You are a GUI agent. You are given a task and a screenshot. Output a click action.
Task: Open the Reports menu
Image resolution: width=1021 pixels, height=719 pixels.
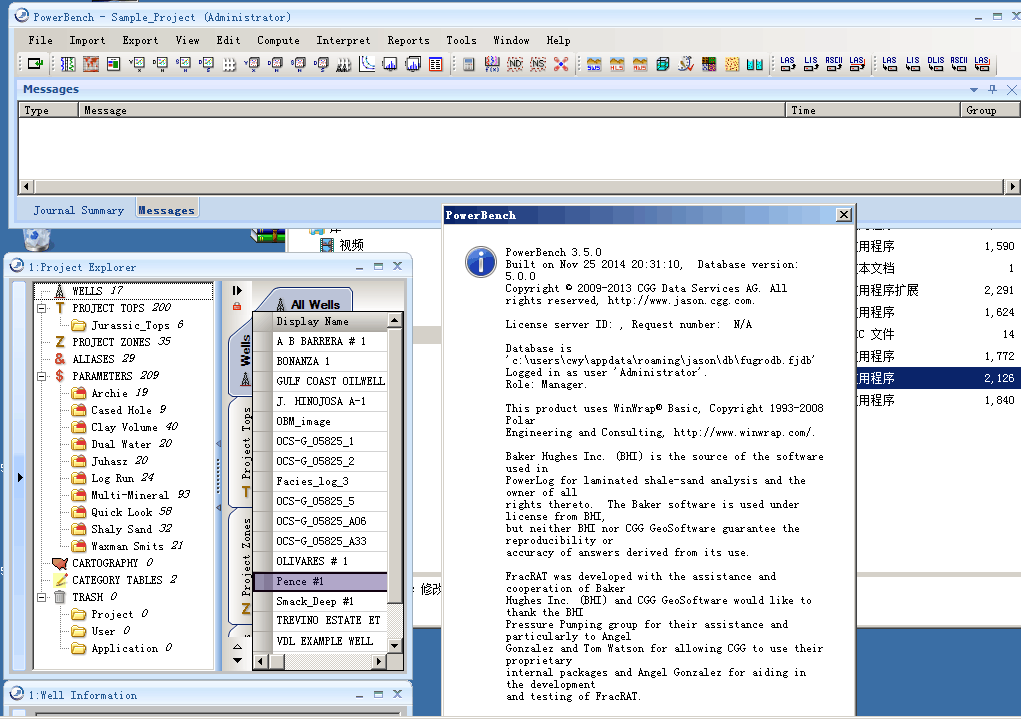tap(408, 40)
